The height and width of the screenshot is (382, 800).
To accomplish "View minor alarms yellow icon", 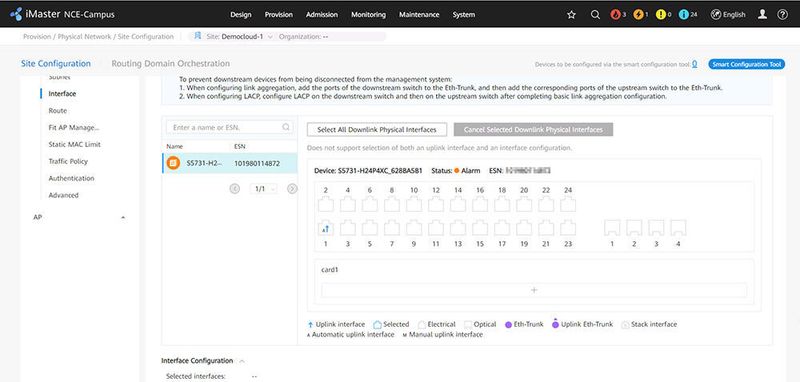I will [661, 15].
